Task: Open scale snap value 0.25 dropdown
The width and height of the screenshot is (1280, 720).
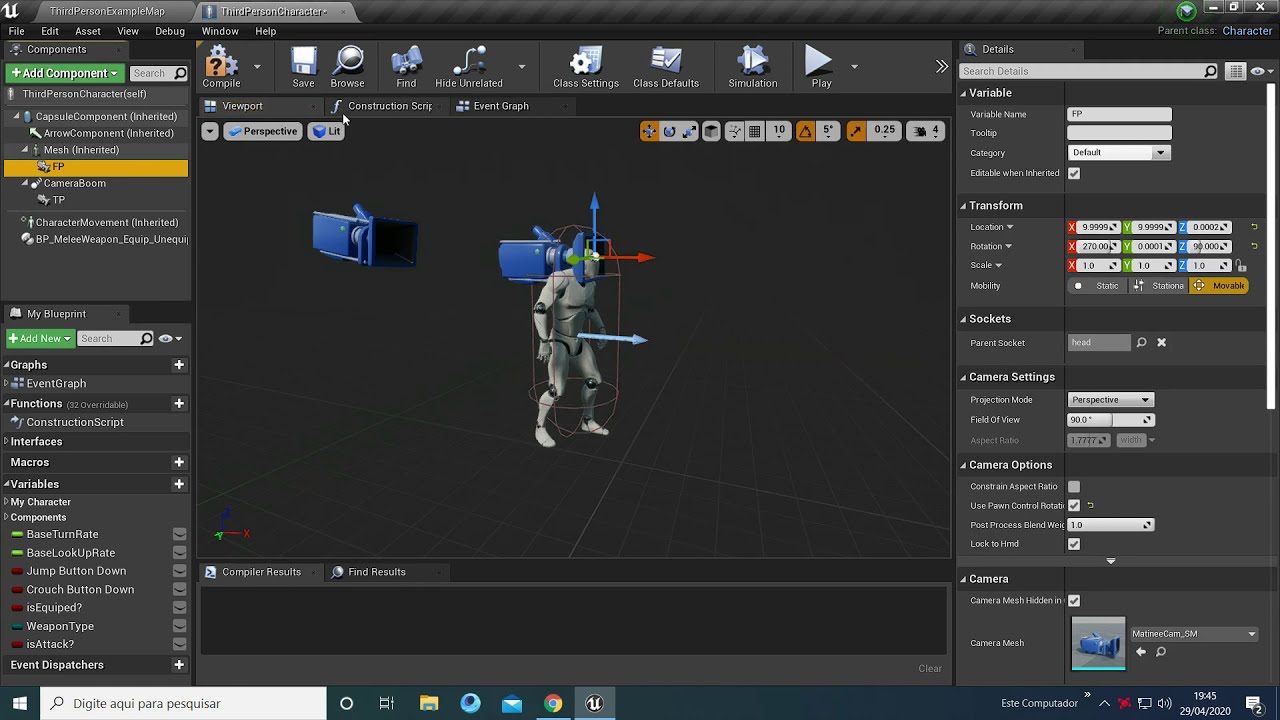Action: click(x=884, y=131)
